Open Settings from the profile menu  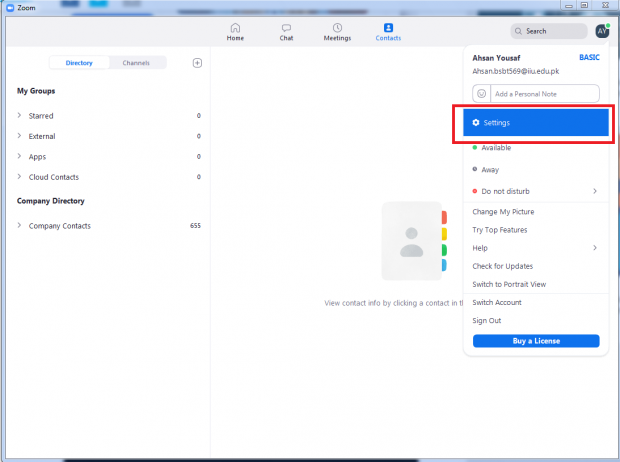click(536, 123)
